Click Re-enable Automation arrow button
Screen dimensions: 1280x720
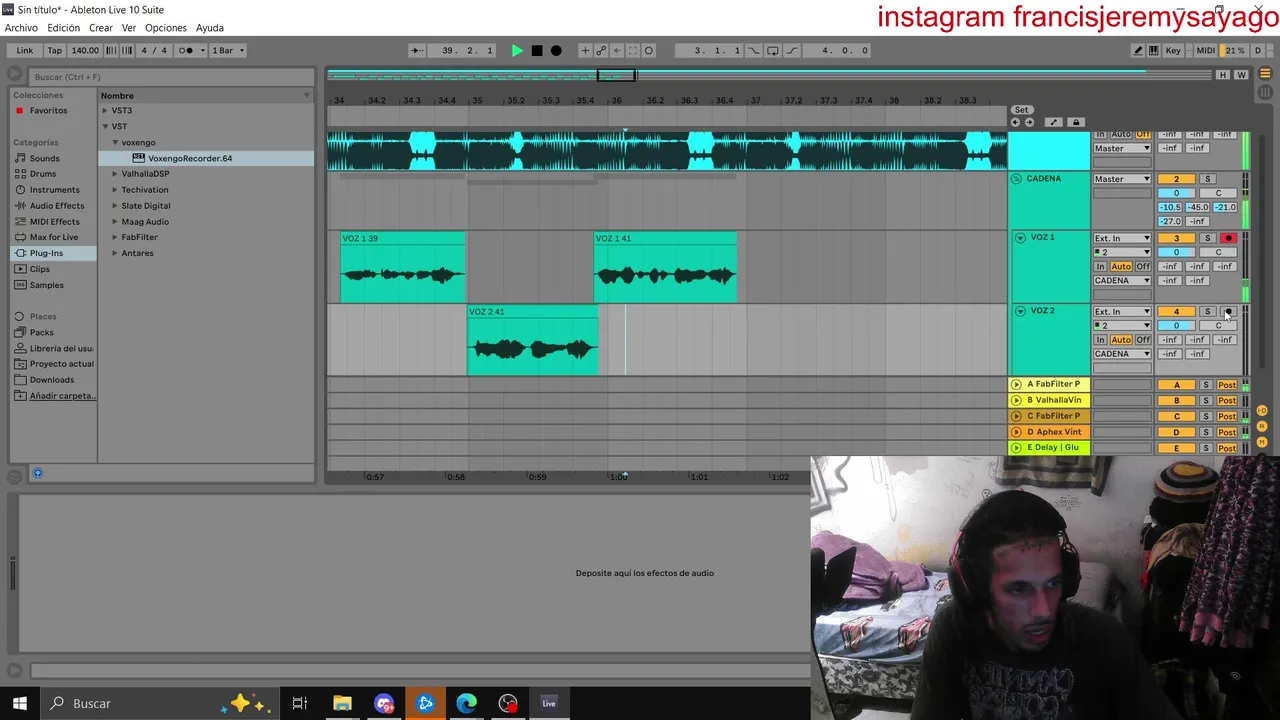616,50
